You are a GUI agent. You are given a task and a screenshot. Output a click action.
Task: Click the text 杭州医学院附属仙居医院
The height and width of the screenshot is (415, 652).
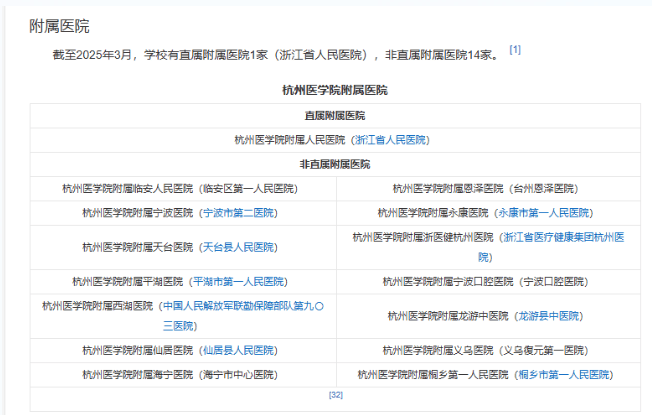pyautogui.click(x=138, y=351)
